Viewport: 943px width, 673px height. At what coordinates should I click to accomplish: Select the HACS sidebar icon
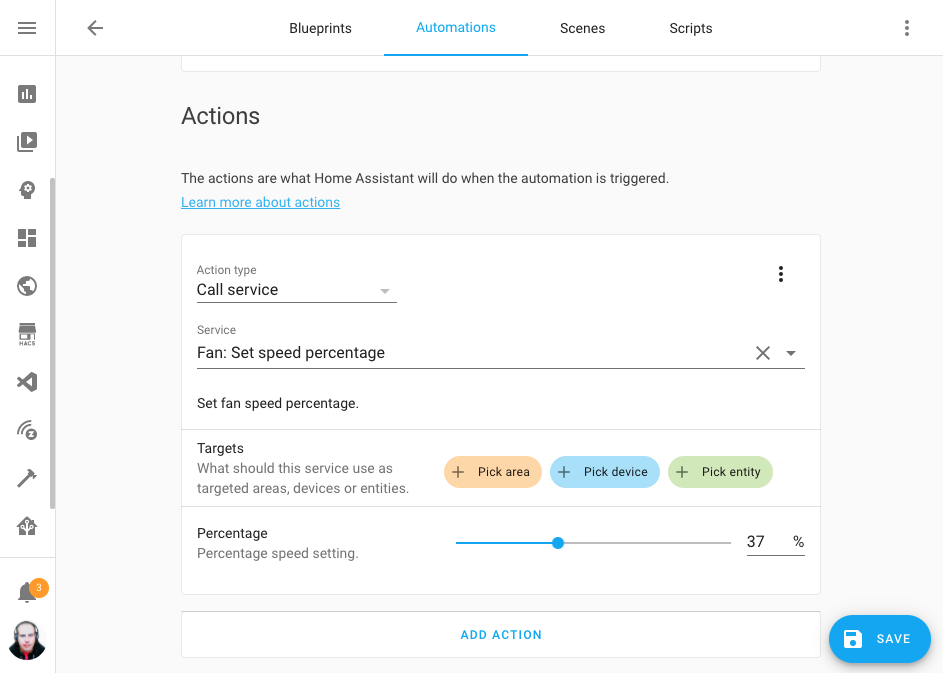(x=27, y=334)
